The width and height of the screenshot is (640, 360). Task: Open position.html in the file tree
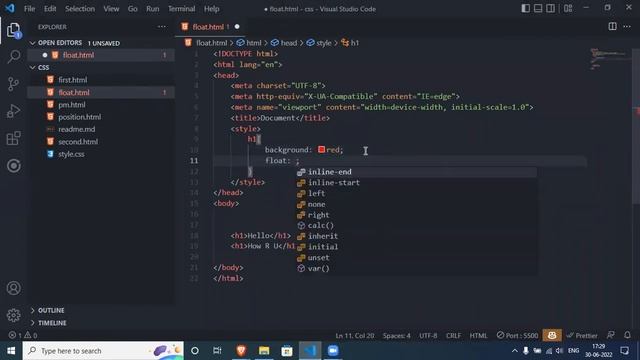pos(79,117)
